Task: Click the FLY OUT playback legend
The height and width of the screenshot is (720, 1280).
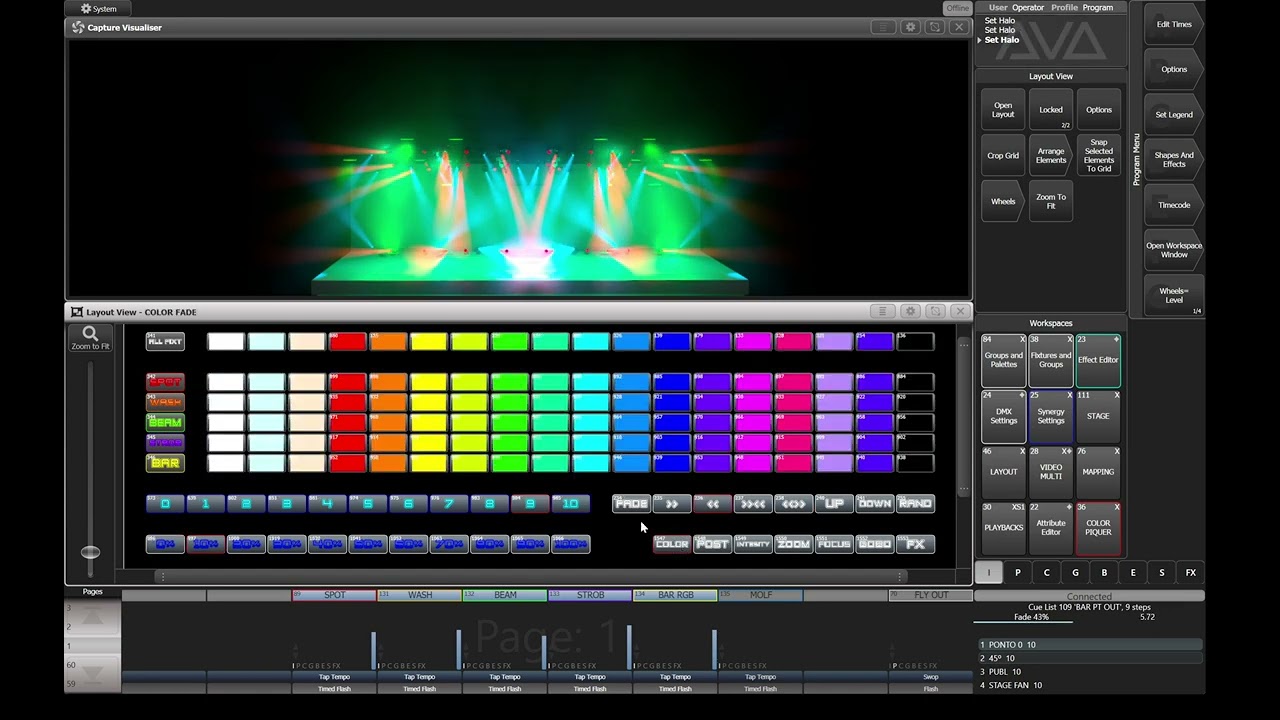Action: pos(930,595)
